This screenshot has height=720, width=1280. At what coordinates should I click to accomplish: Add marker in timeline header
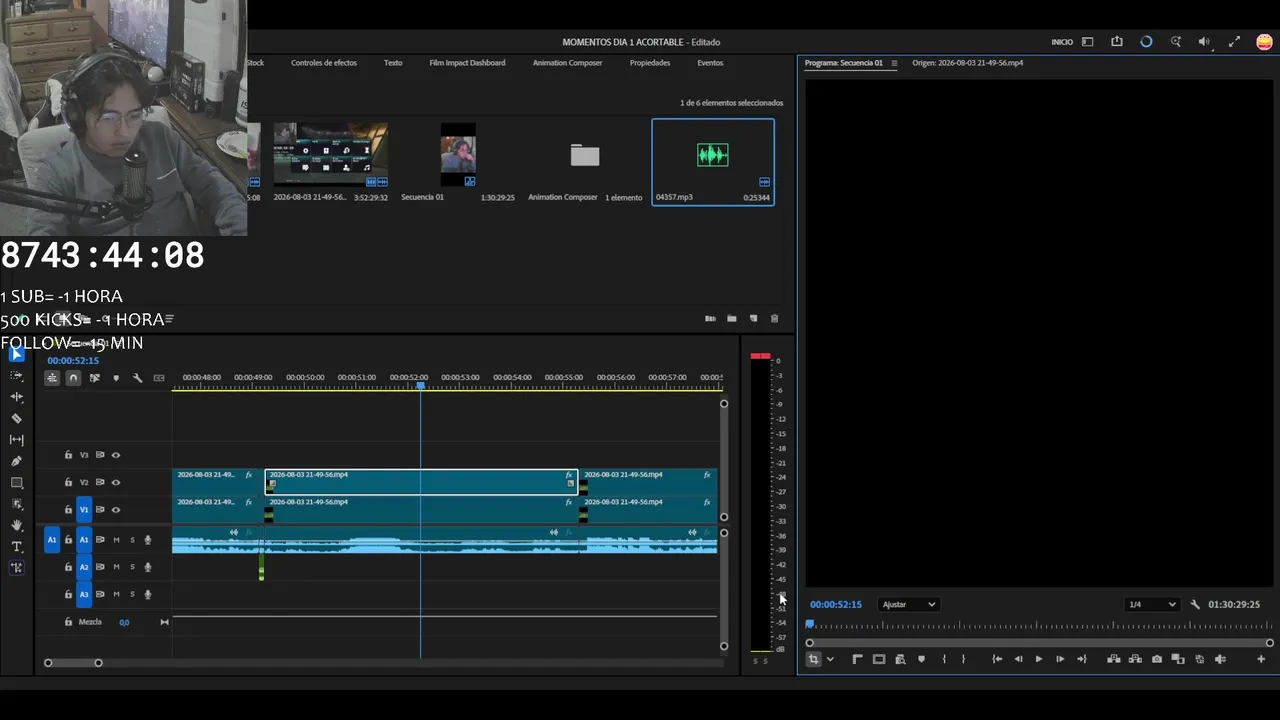tap(116, 378)
